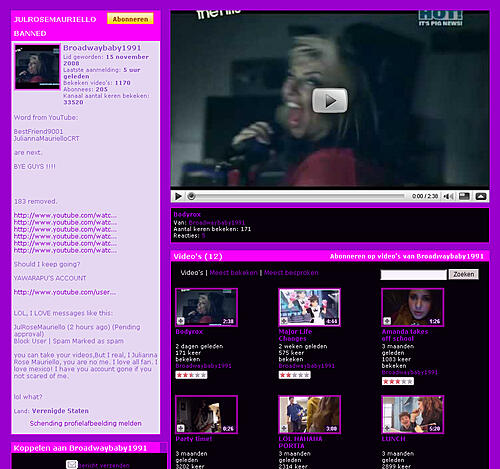500x469 pixels.
Task: Open the first youtube.com/watc... link
Action: (65, 215)
